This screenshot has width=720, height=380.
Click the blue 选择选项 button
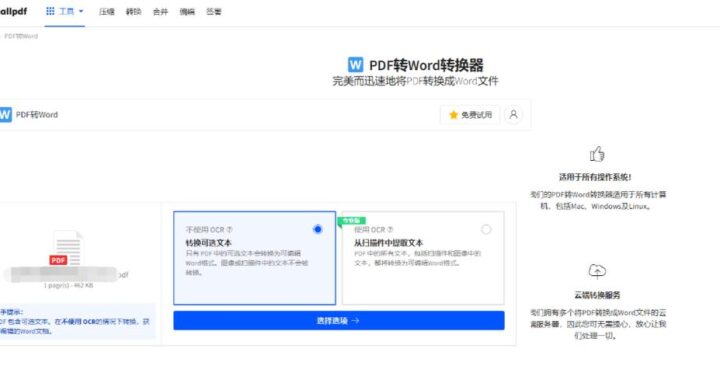click(x=339, y=320)
